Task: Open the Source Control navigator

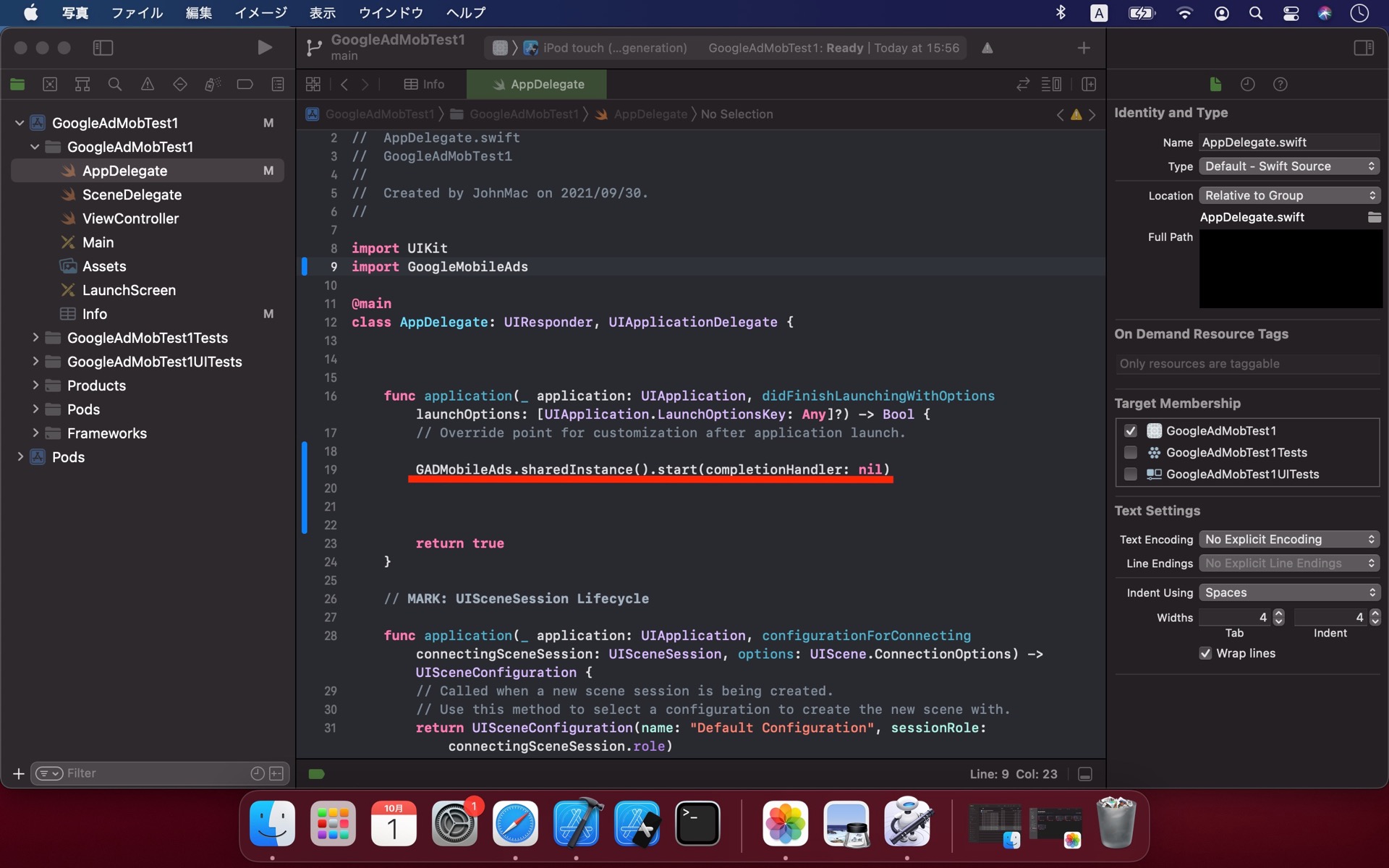Action: click(50, 84)
